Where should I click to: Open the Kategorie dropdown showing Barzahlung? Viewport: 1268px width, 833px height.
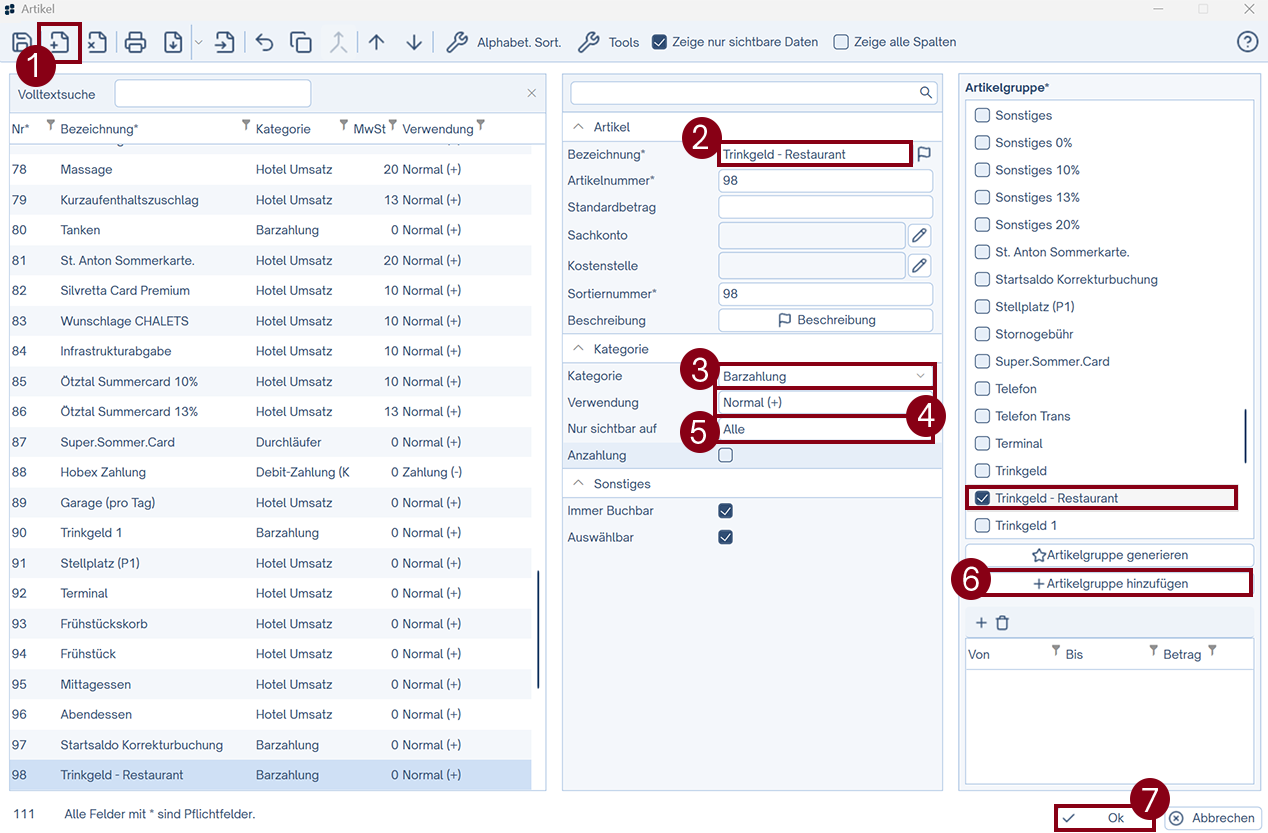825,376
